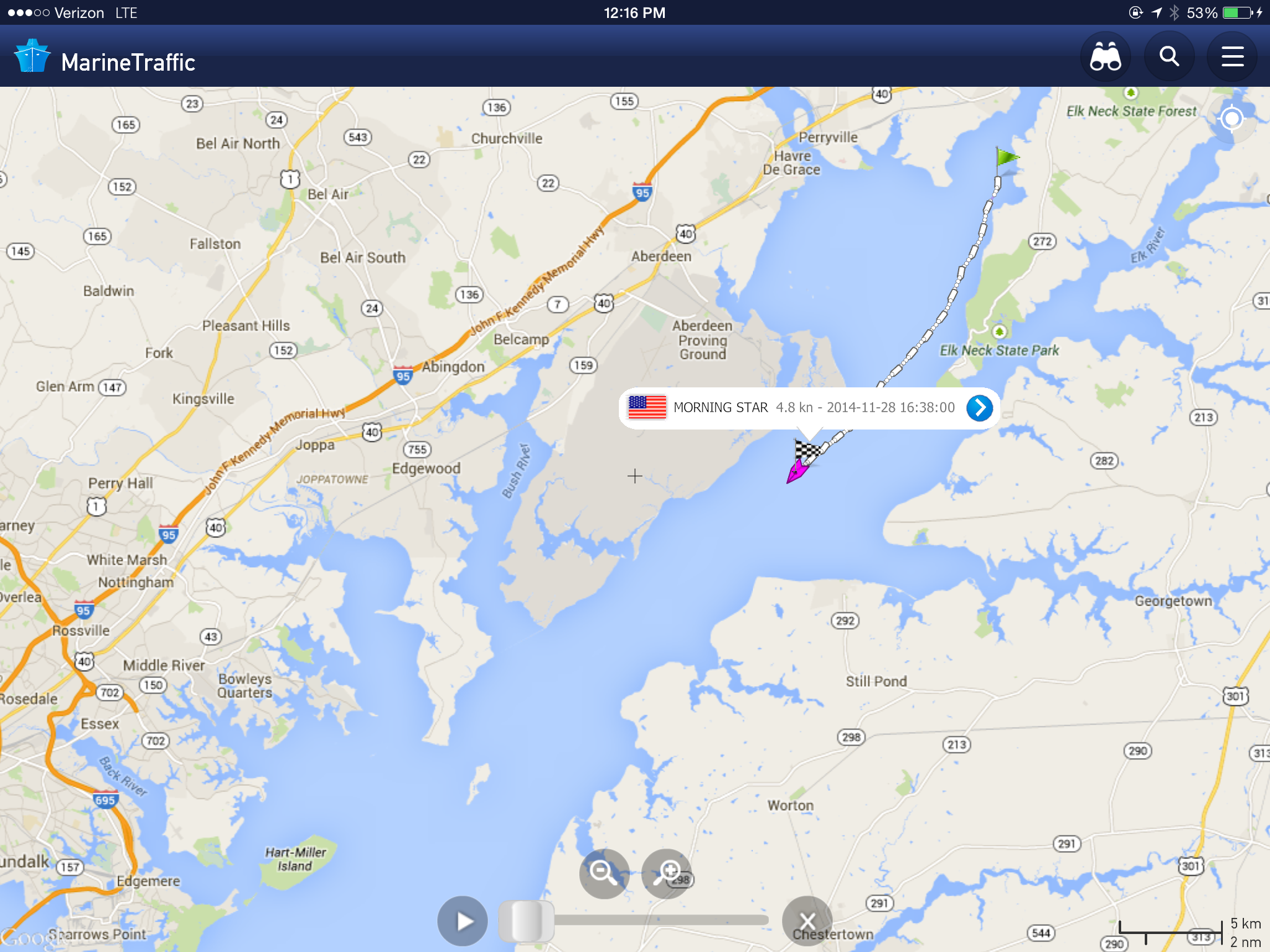
Task: Zoom out the map
Action: point(604,873)
